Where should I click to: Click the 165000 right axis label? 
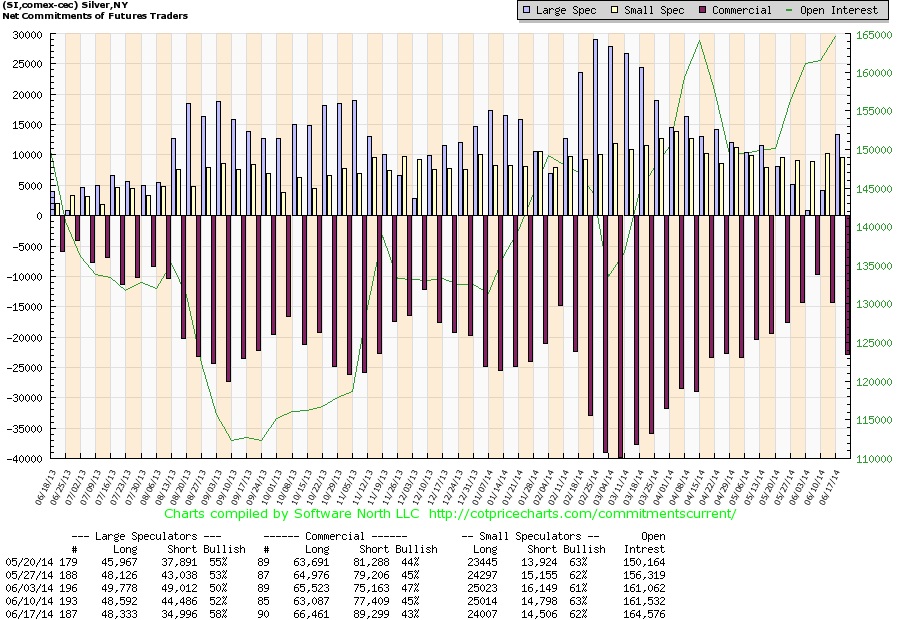coord(874,35)
